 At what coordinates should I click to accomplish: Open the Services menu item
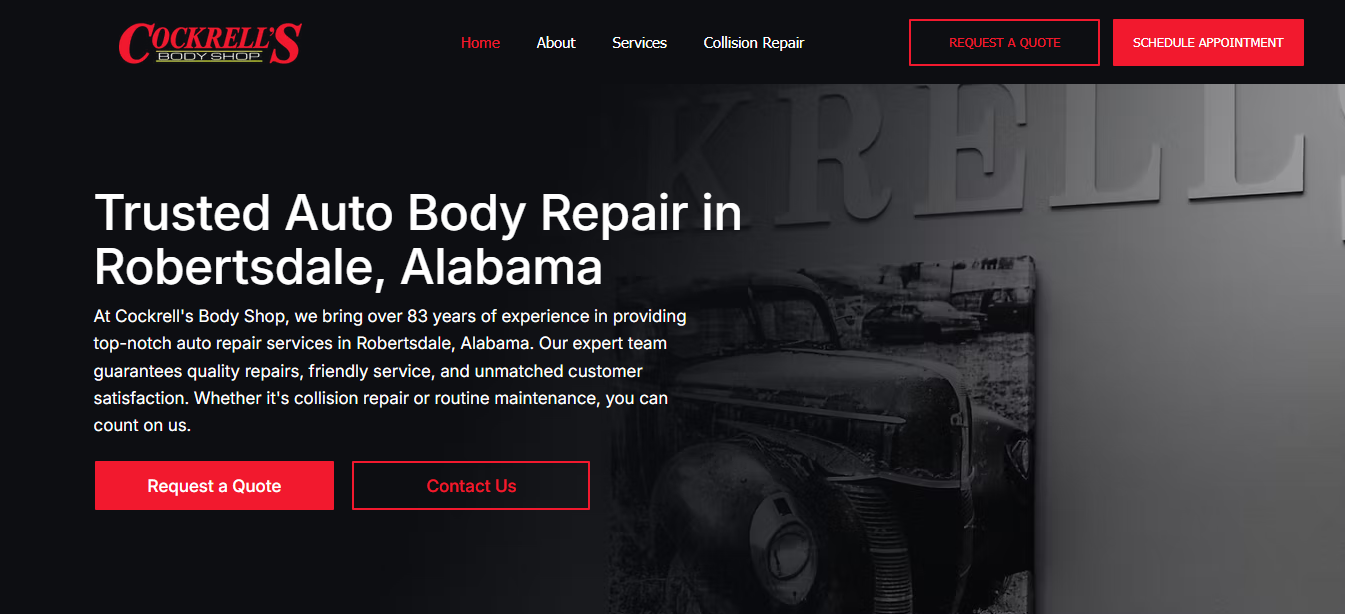[x=639, y=43]
